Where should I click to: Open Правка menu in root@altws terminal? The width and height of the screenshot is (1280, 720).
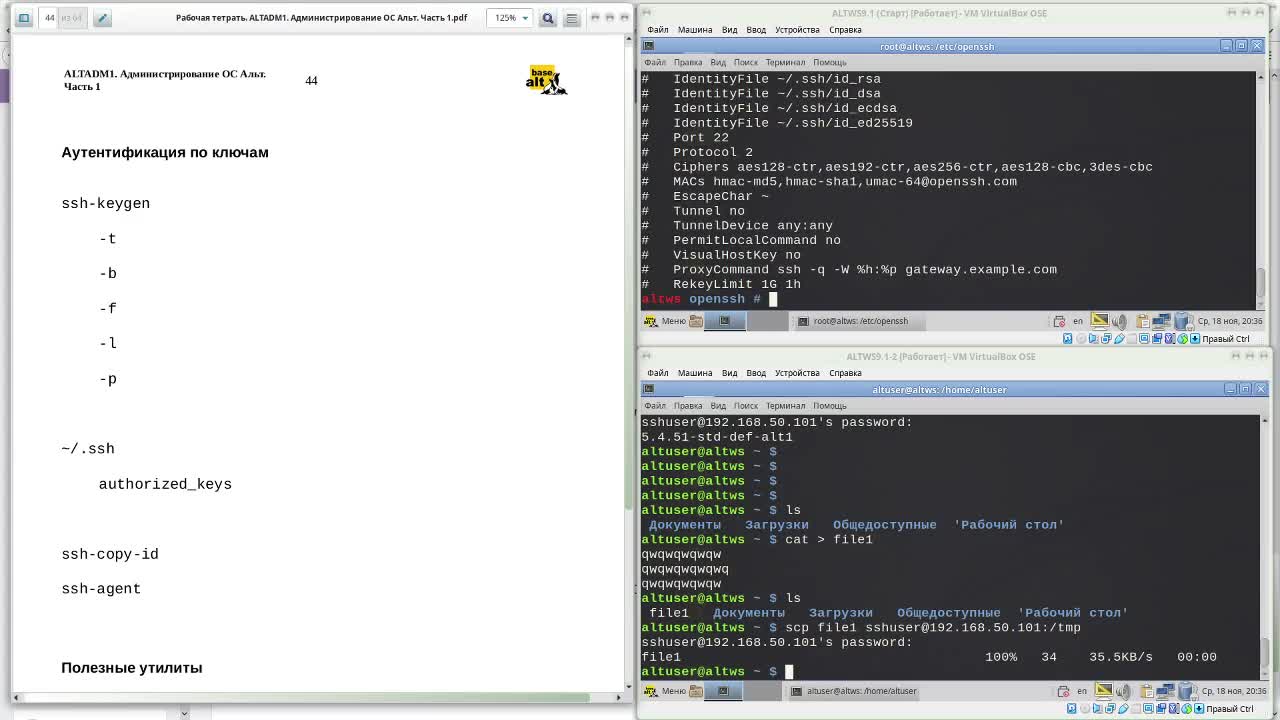coord(688,62)
